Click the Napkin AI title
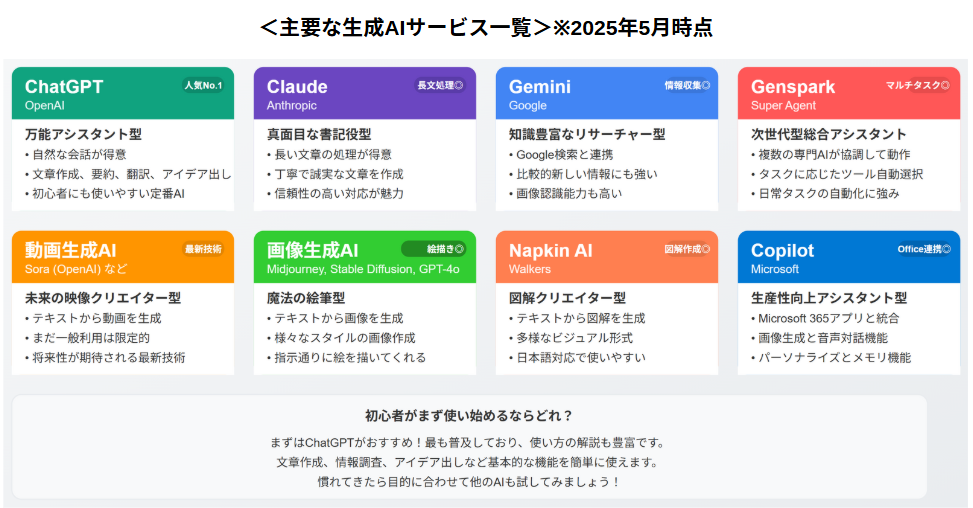 (x=550, y=251)
